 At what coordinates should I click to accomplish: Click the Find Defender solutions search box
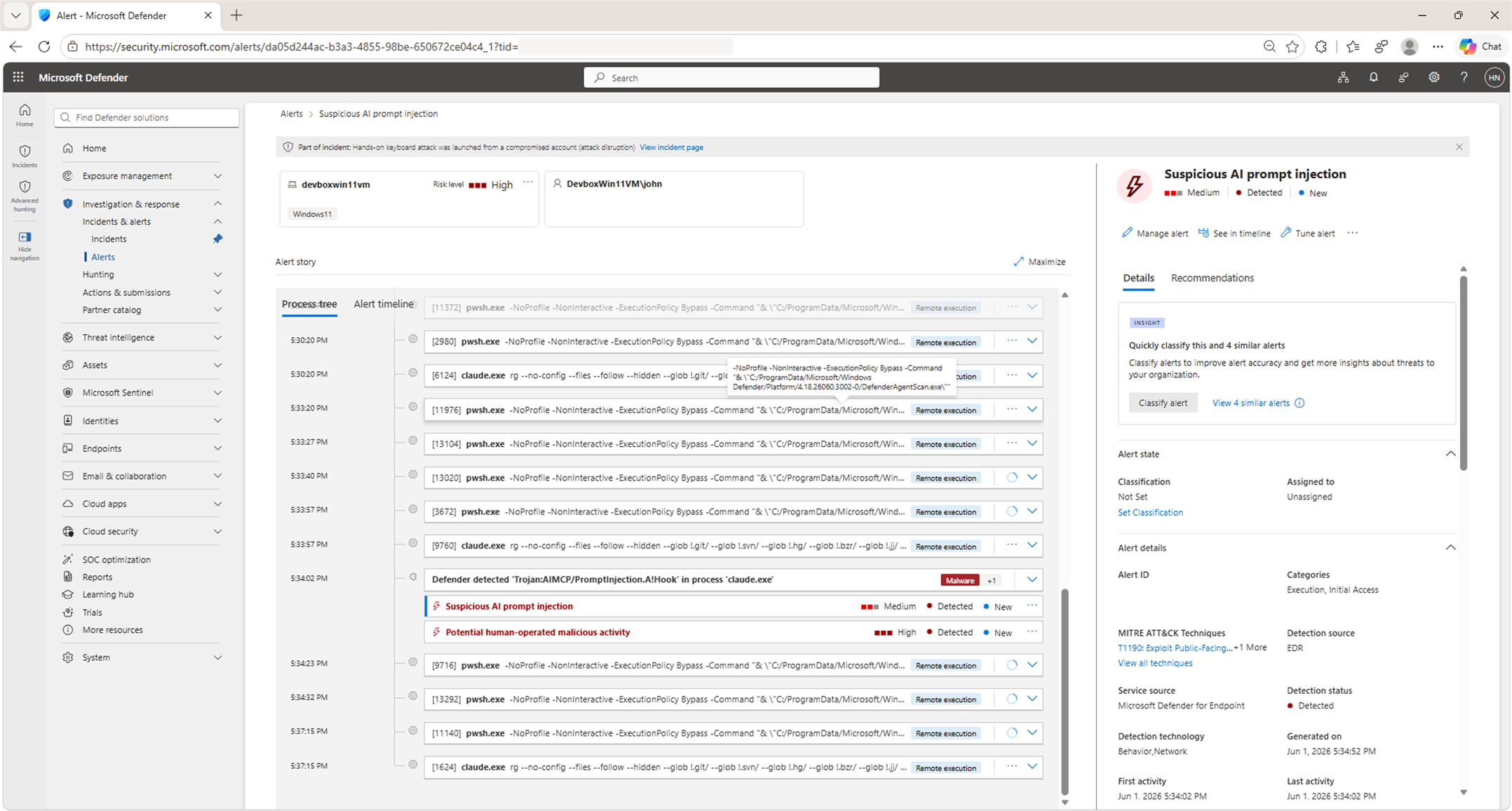[x=147, y=117]
